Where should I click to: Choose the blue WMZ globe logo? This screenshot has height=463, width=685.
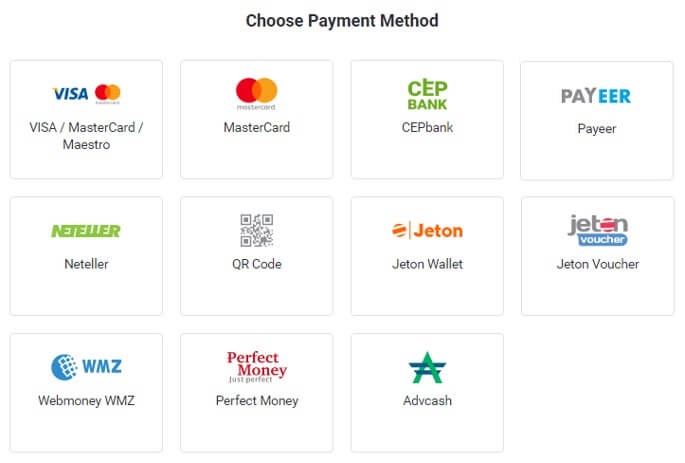(86, 367)
